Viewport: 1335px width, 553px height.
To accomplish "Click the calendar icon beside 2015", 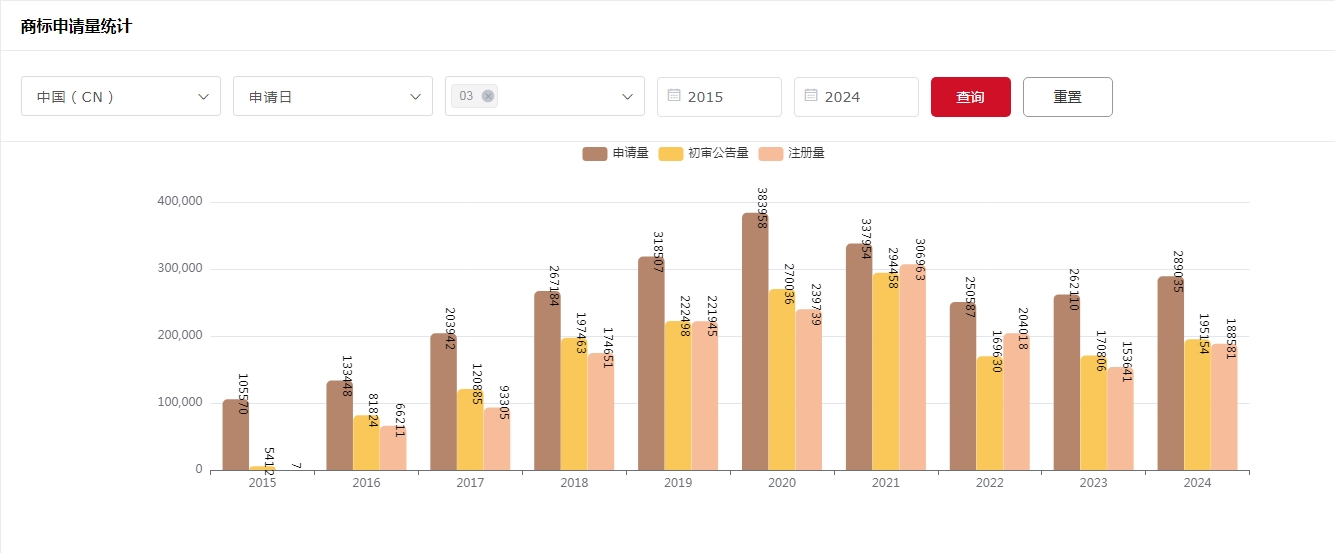I will 674,96.
